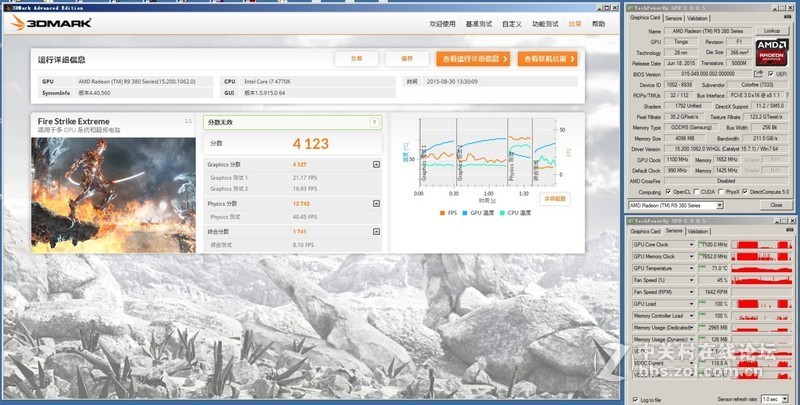This screenshot has height=405, width=800.
Task: Click the GPU Load red sensor graph
Action: 761,304
